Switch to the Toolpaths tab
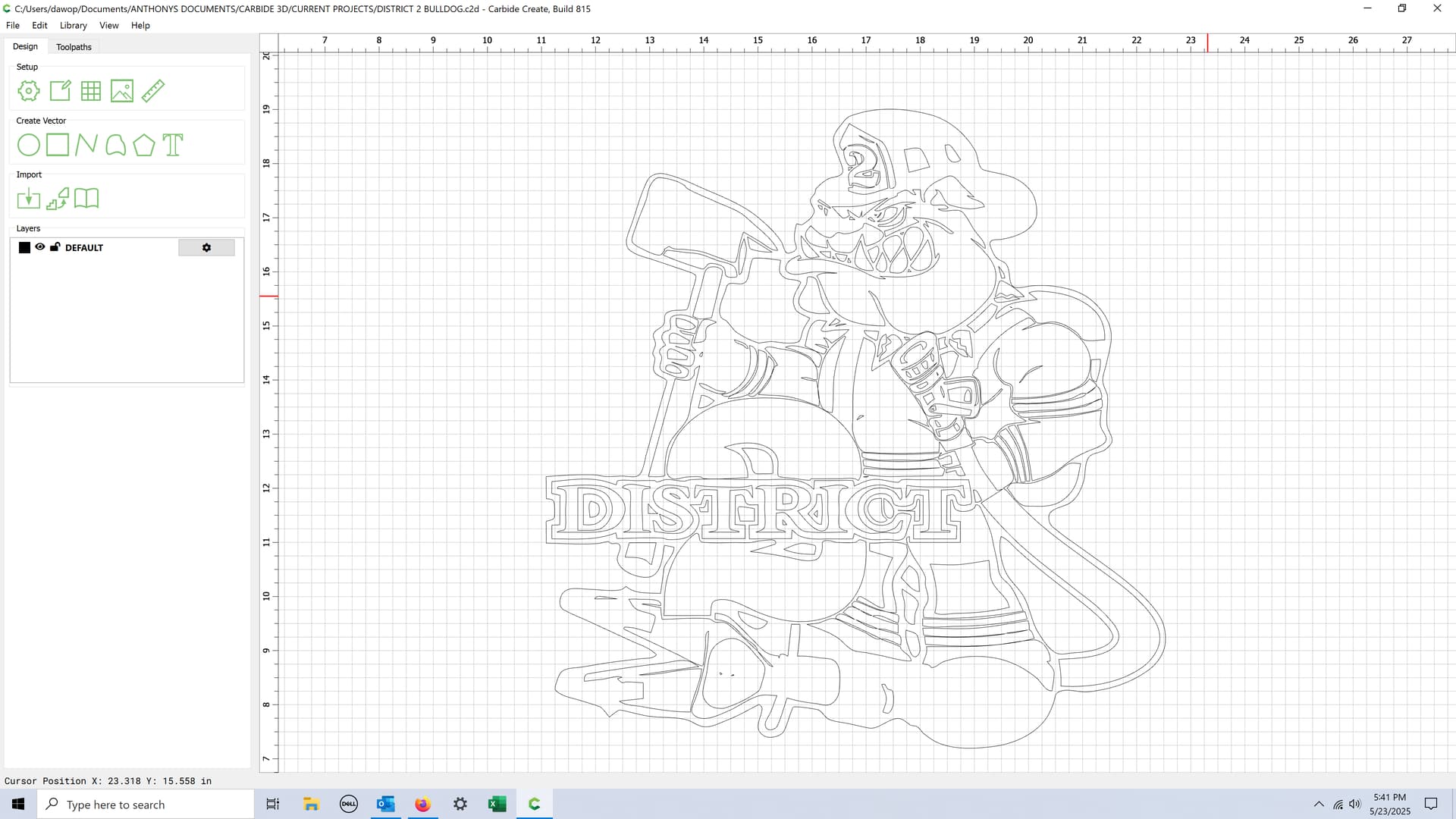Viewport: 1456px width, 819px height. point(74,47)
